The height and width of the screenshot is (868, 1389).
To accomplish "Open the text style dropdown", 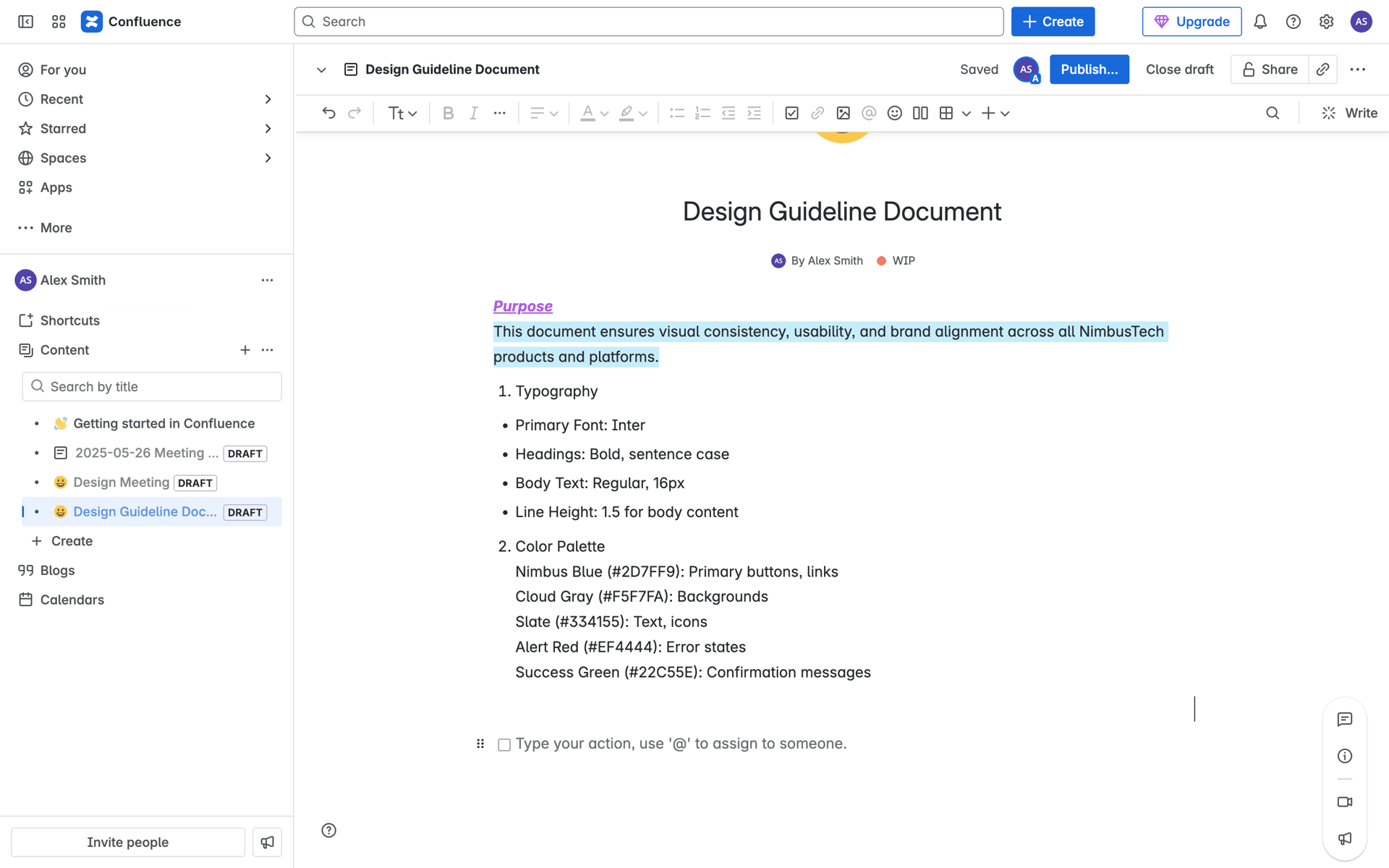I will [403, 113].
